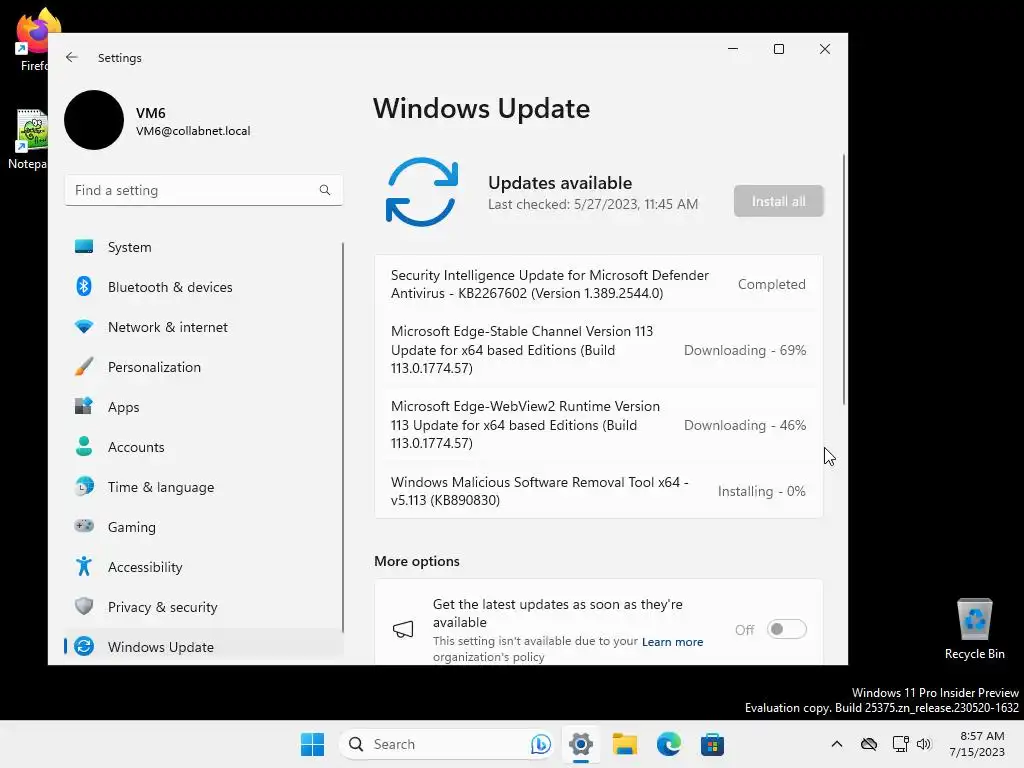Select Gaming label in sidebar

click(131, 527)
